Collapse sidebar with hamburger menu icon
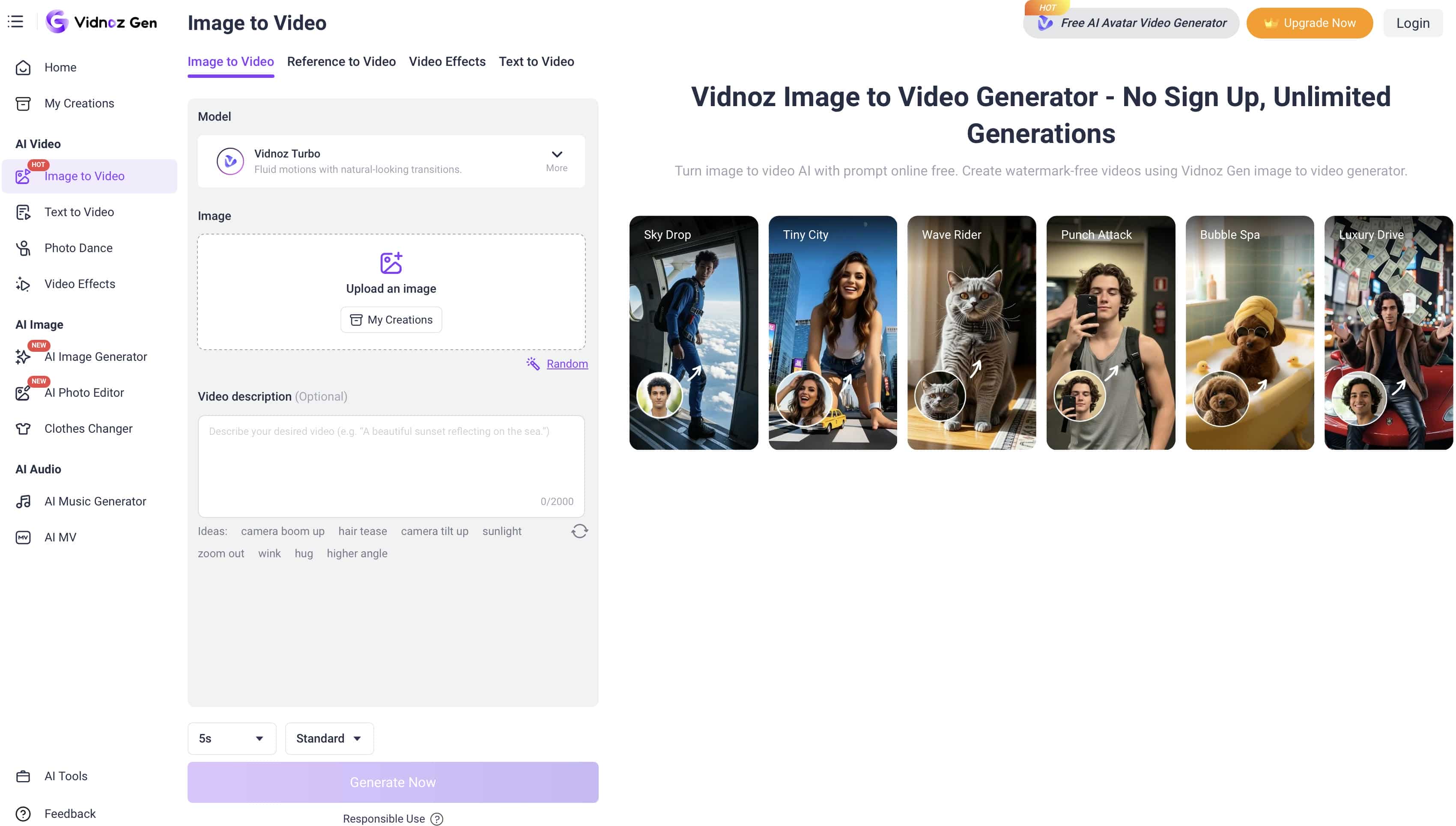Image resolution: width=1456 pixels, height=826 pixels. click(15, 22)
